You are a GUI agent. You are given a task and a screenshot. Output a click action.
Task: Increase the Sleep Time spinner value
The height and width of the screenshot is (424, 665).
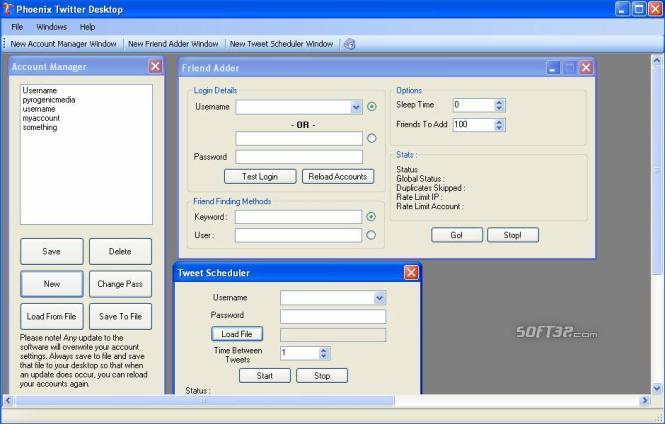[499, 102]
